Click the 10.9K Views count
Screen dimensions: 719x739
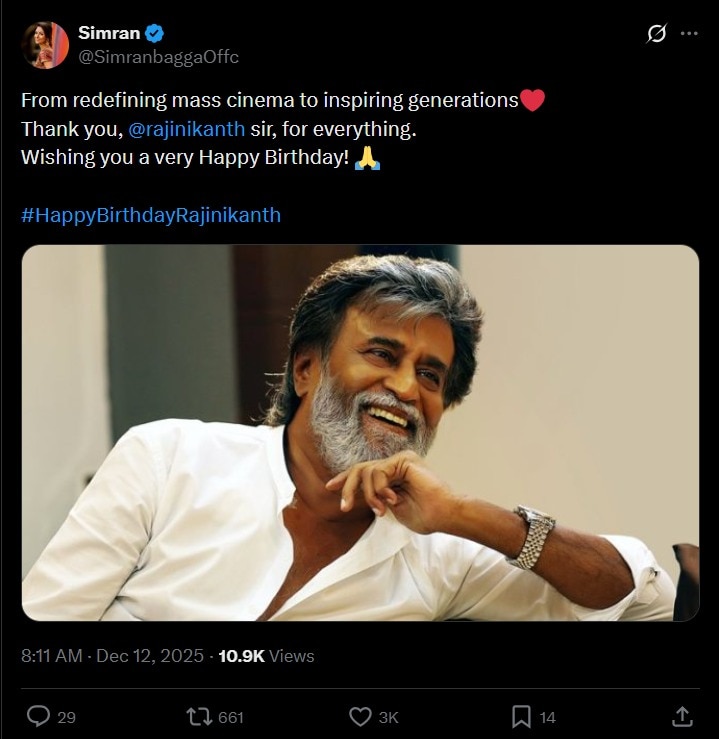click(266, 656)
